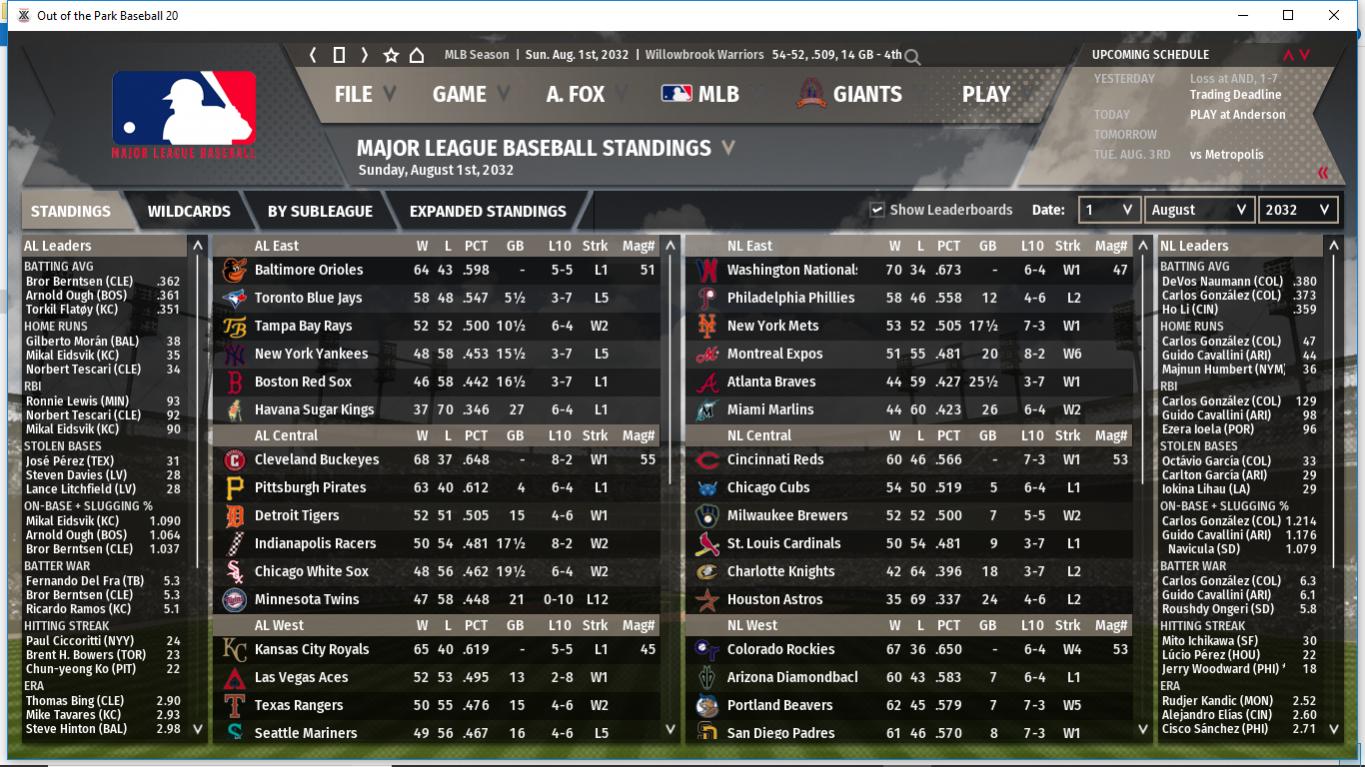
Task: Open the Indianapolis Racers team link
Action: pos(315,544)
